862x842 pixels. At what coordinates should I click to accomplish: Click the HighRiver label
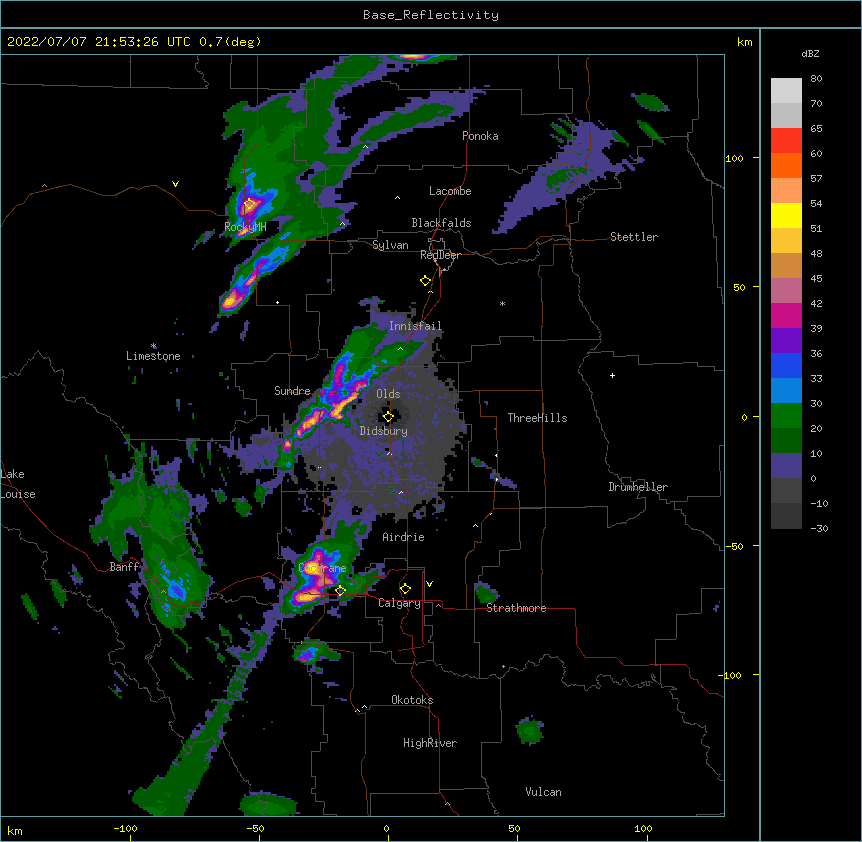pos(430,743)
